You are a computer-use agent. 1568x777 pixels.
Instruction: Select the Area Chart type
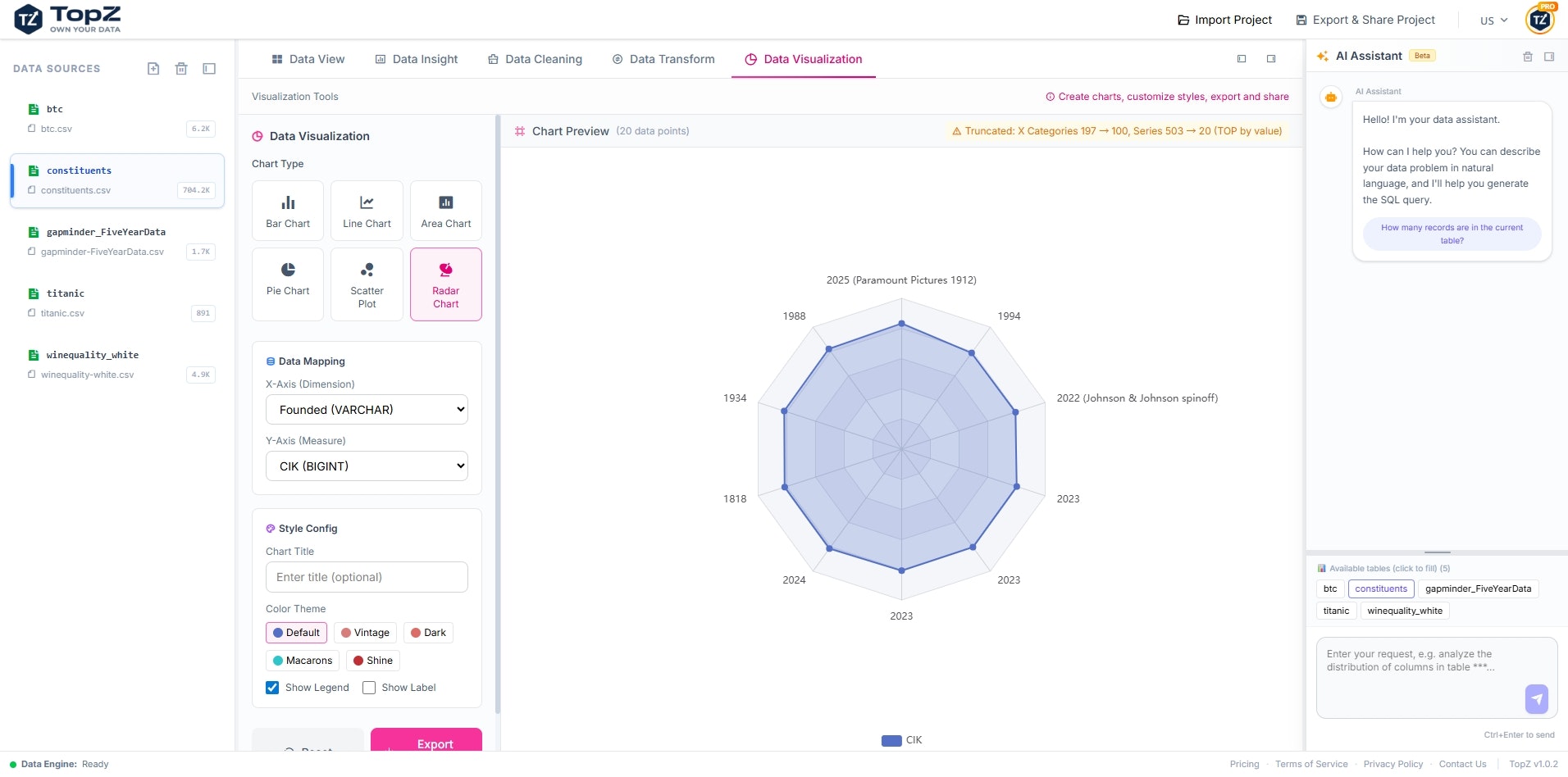tap(445, 211)
